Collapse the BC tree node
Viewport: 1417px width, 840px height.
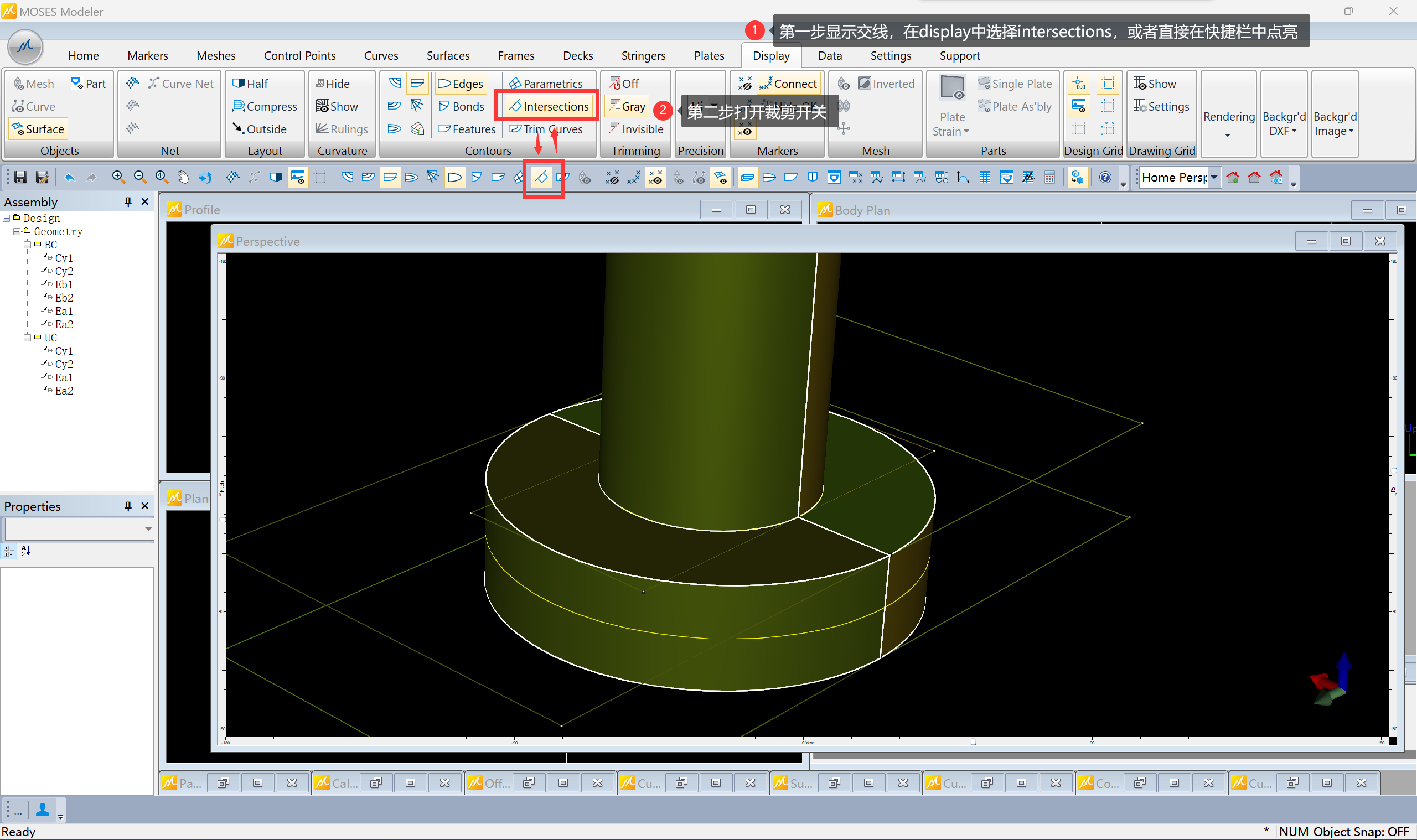pos(27,245)
